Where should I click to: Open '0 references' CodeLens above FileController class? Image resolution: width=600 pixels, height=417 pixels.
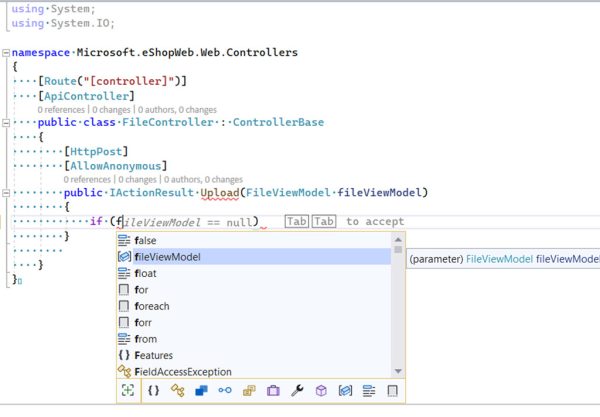(61, 110)
